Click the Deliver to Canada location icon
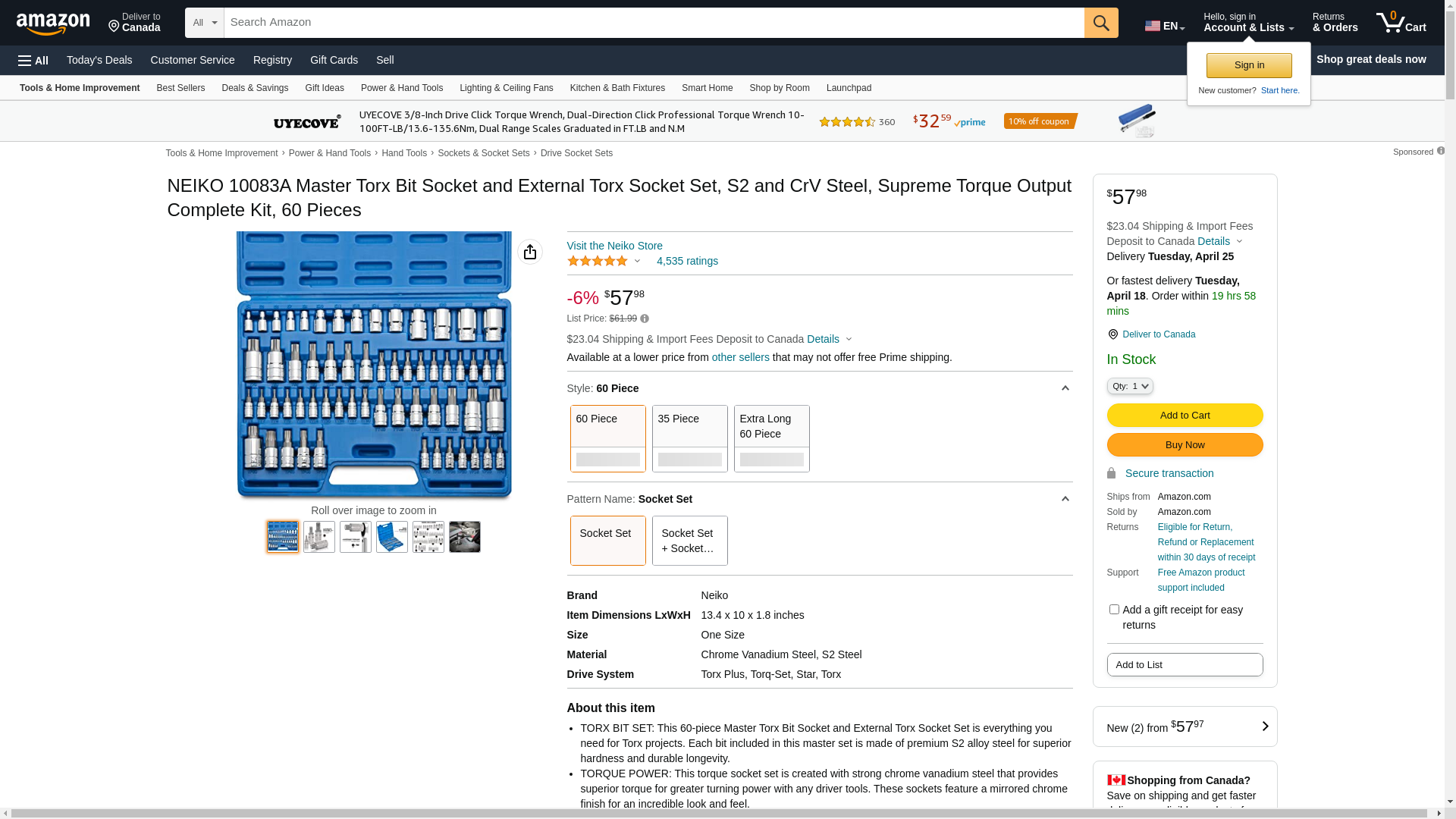The height and width of the screenshot is (819, 1456). (1112, 334)
